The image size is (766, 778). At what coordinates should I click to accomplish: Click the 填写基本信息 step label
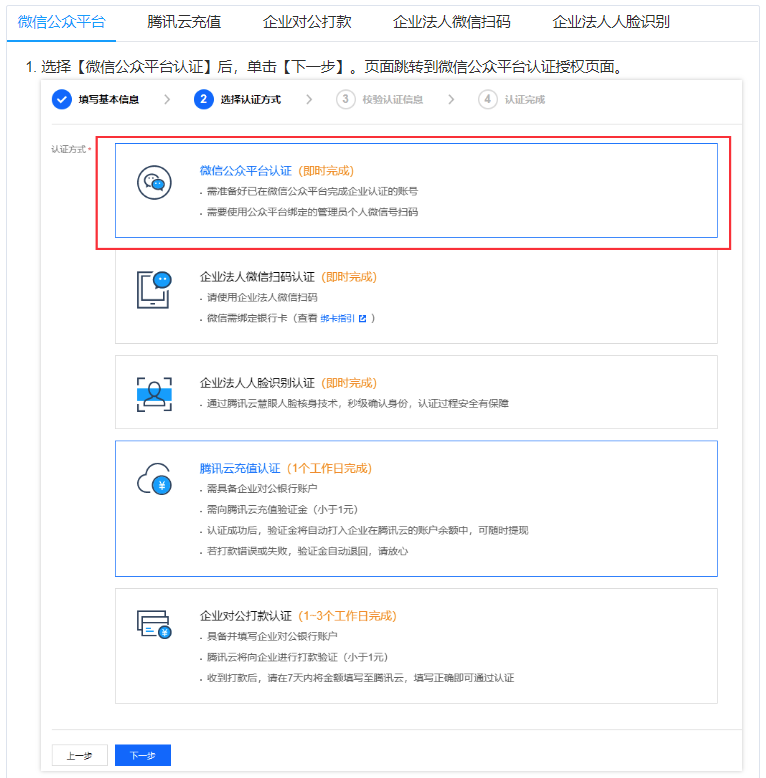[109, 100]
